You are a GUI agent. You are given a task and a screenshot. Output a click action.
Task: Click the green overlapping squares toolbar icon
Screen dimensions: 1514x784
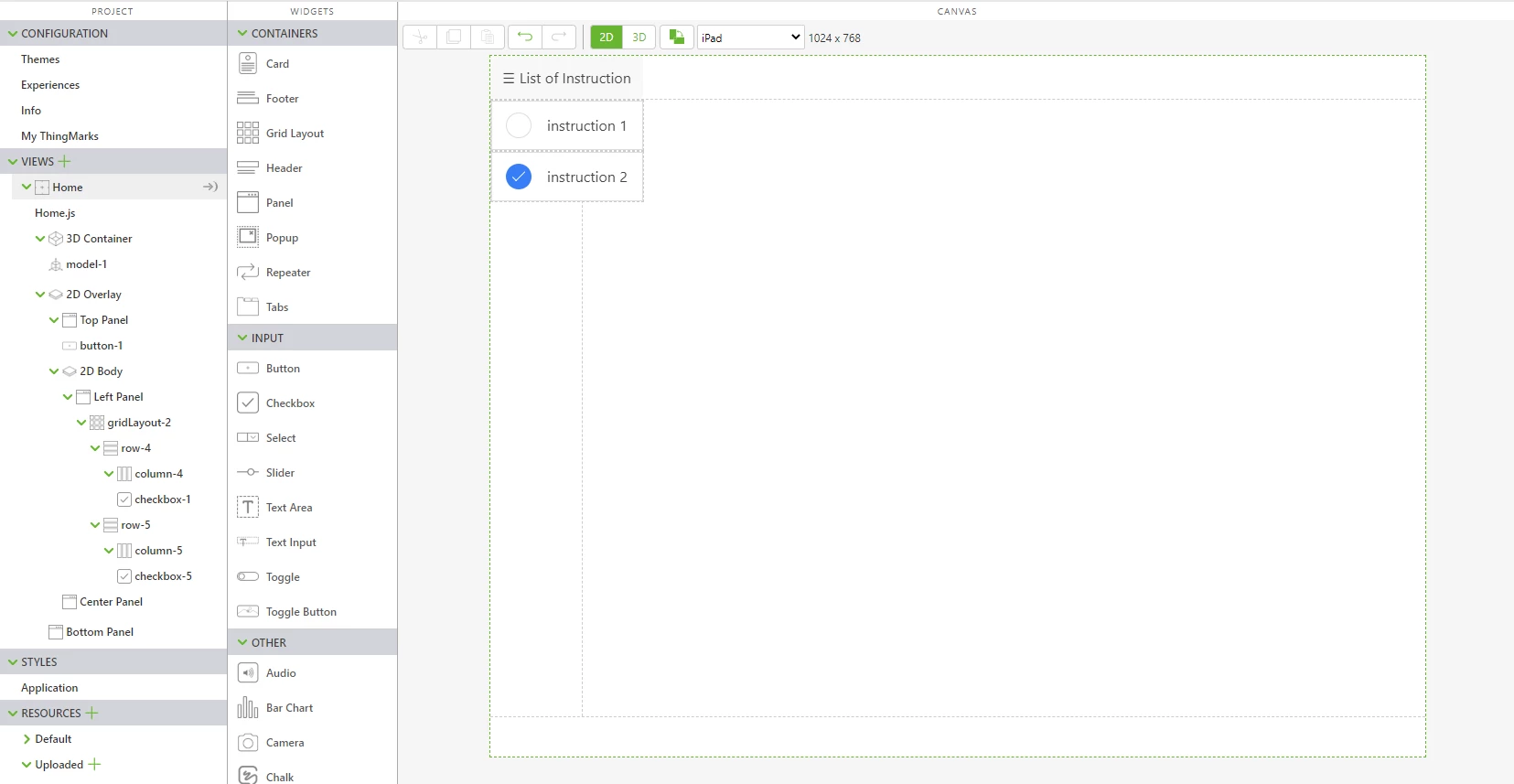[x=677, y=38]
